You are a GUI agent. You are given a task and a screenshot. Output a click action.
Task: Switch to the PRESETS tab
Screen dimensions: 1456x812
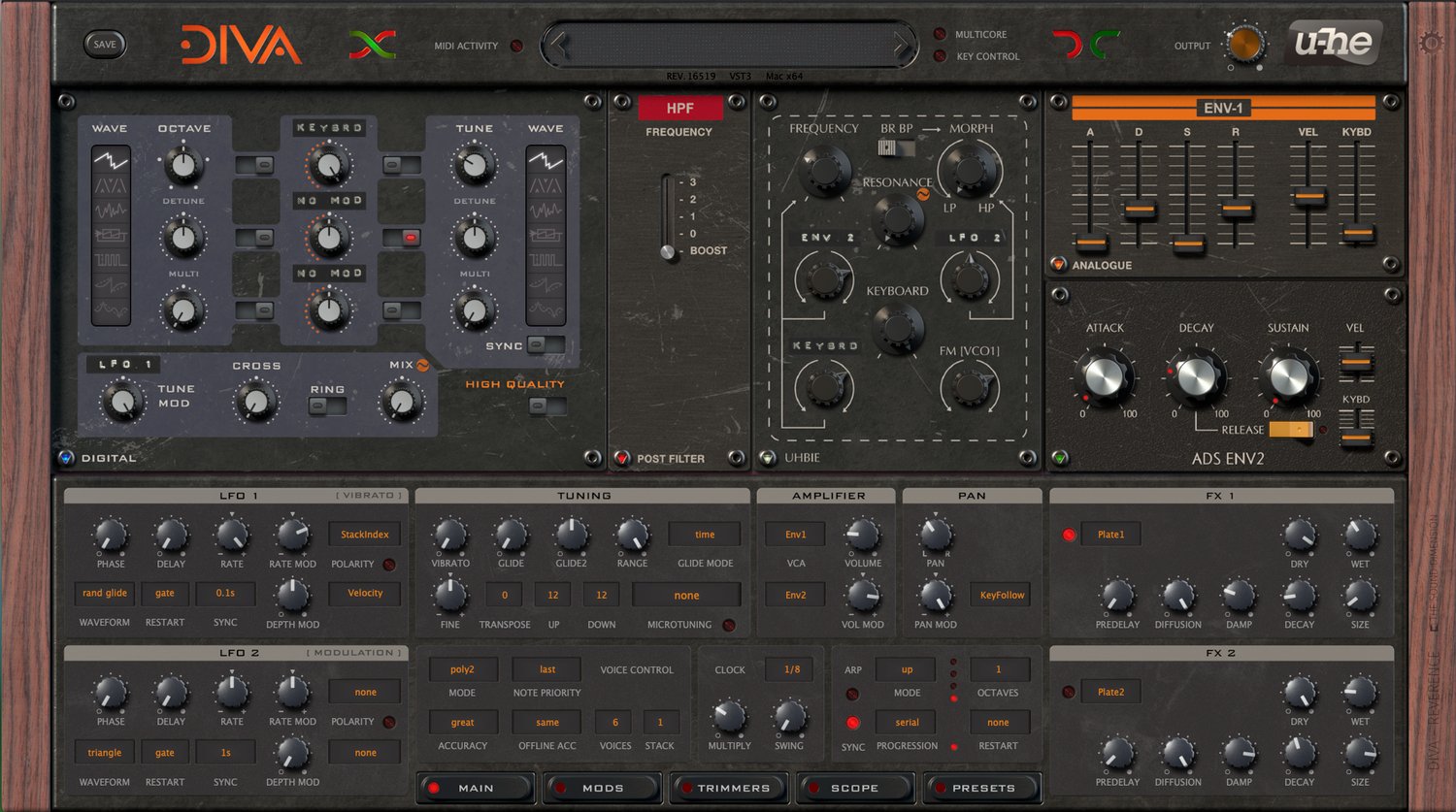[981, 788]
